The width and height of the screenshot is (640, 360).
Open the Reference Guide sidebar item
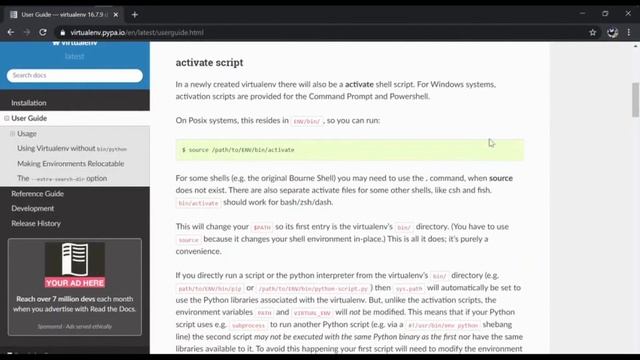[38, 193]
